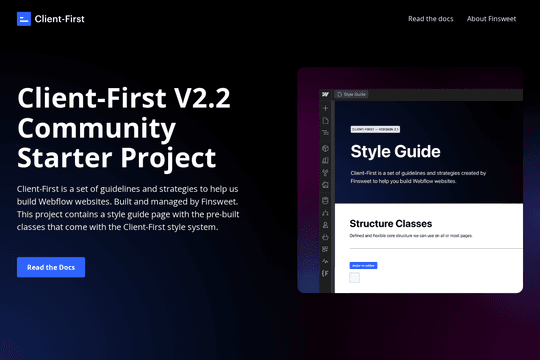540x360 pixels.
Task: Open the Style selectors droplets icon
Action: point(325,173)
